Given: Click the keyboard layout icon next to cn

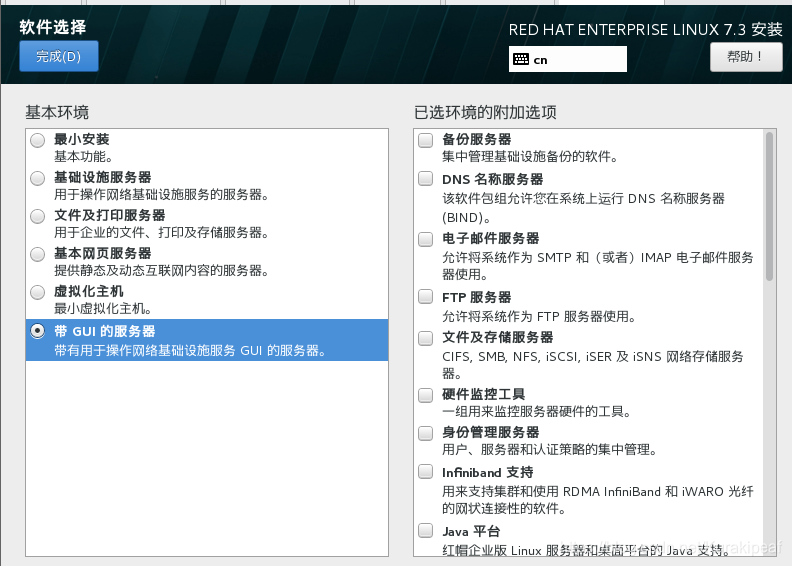Looking at the screenshot, I should 521,60.
